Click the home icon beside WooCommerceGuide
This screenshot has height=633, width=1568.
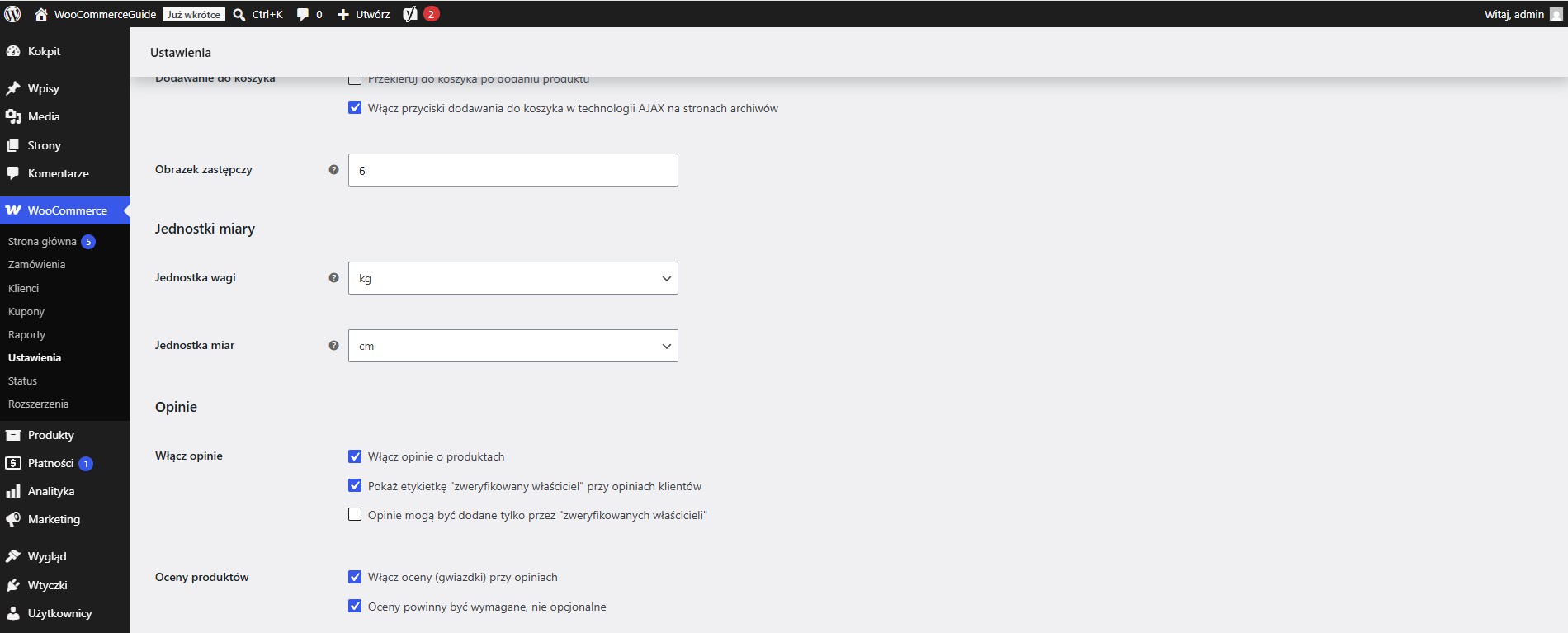41,14
